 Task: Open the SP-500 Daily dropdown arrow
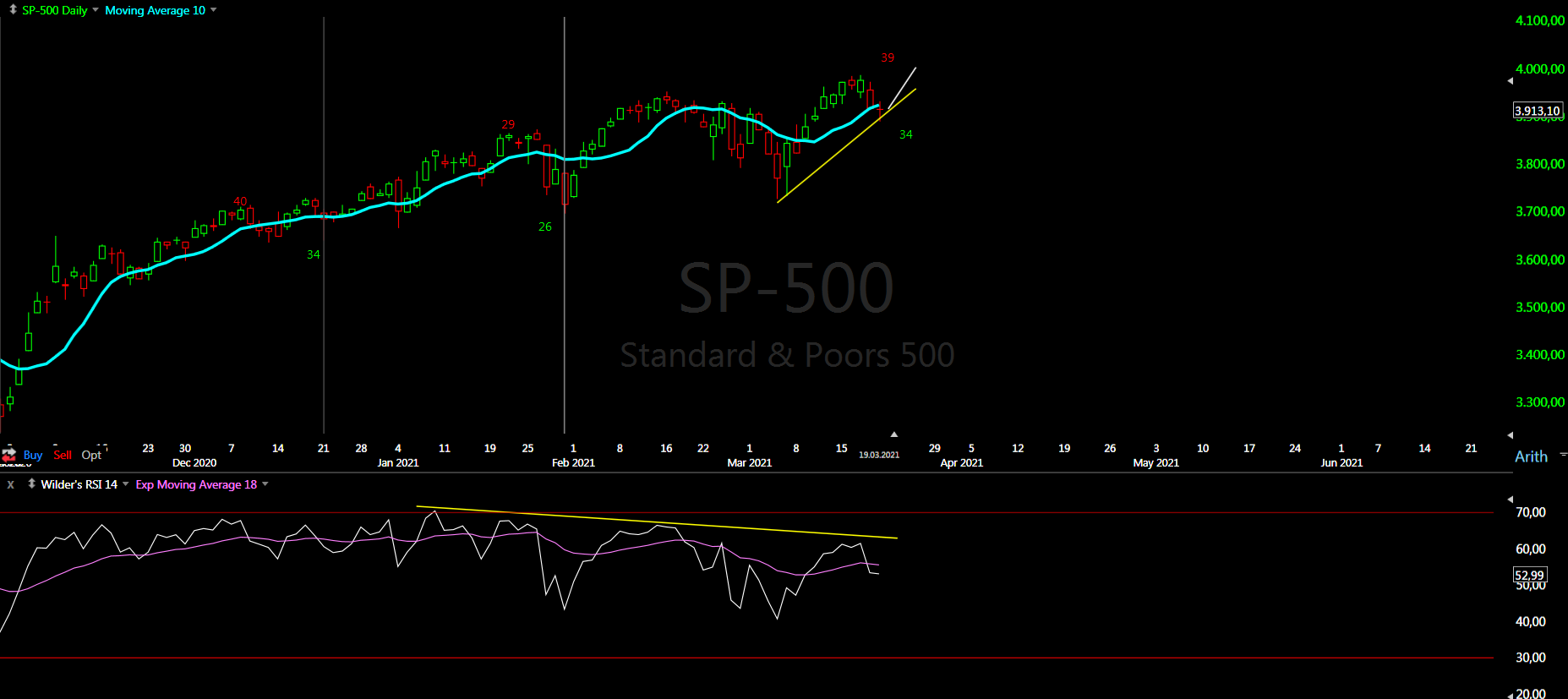click(96, 10)
